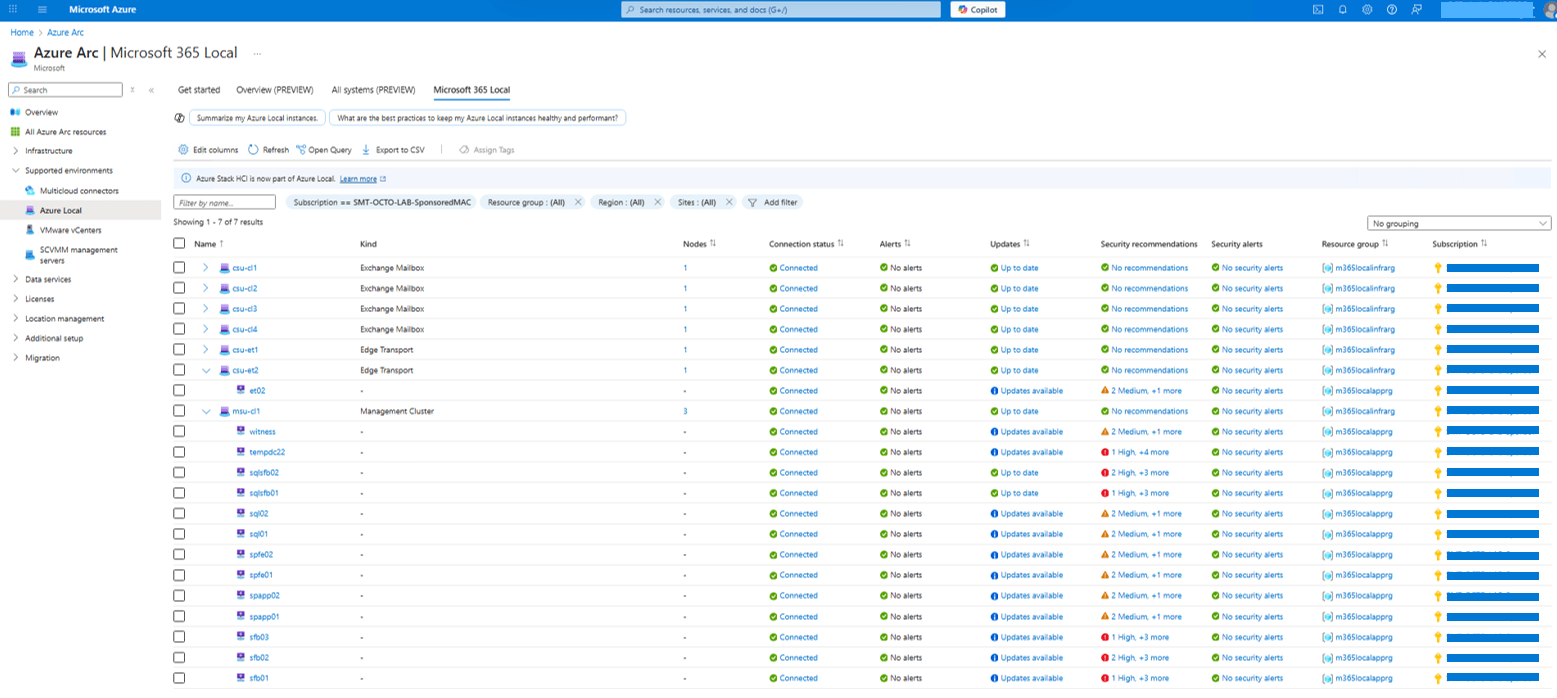
Task: Click inside the Filter by name field
Action: click(224, 201)
